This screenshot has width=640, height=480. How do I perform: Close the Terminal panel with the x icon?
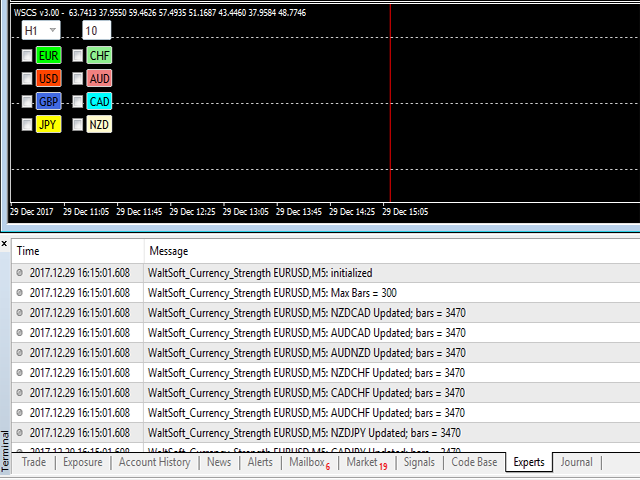4,243
